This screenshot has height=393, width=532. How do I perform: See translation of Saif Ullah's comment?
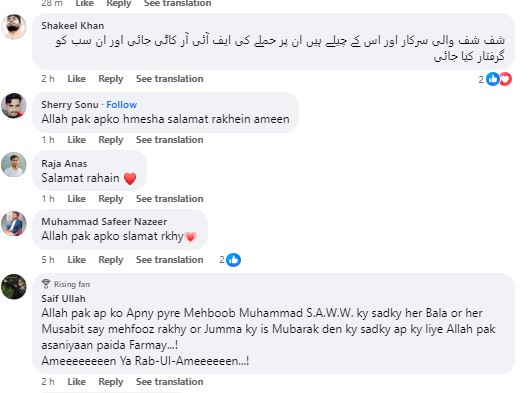(x=170, y=382)
